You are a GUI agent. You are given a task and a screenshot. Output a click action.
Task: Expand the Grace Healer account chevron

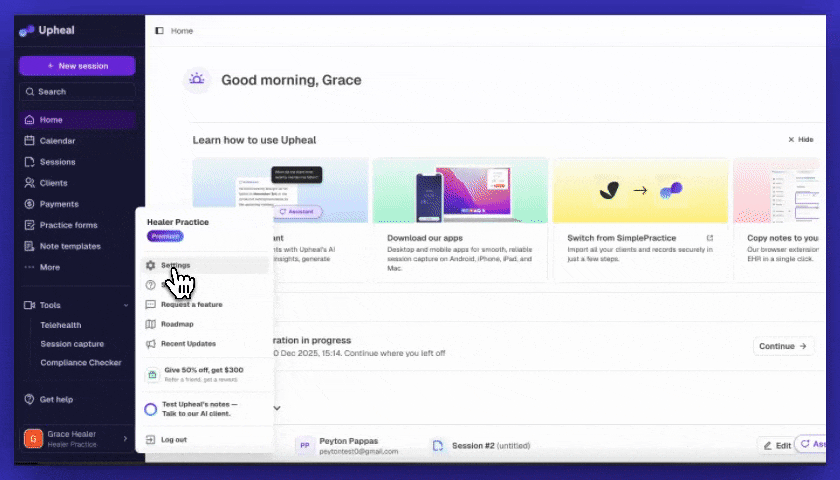point(125,439)
